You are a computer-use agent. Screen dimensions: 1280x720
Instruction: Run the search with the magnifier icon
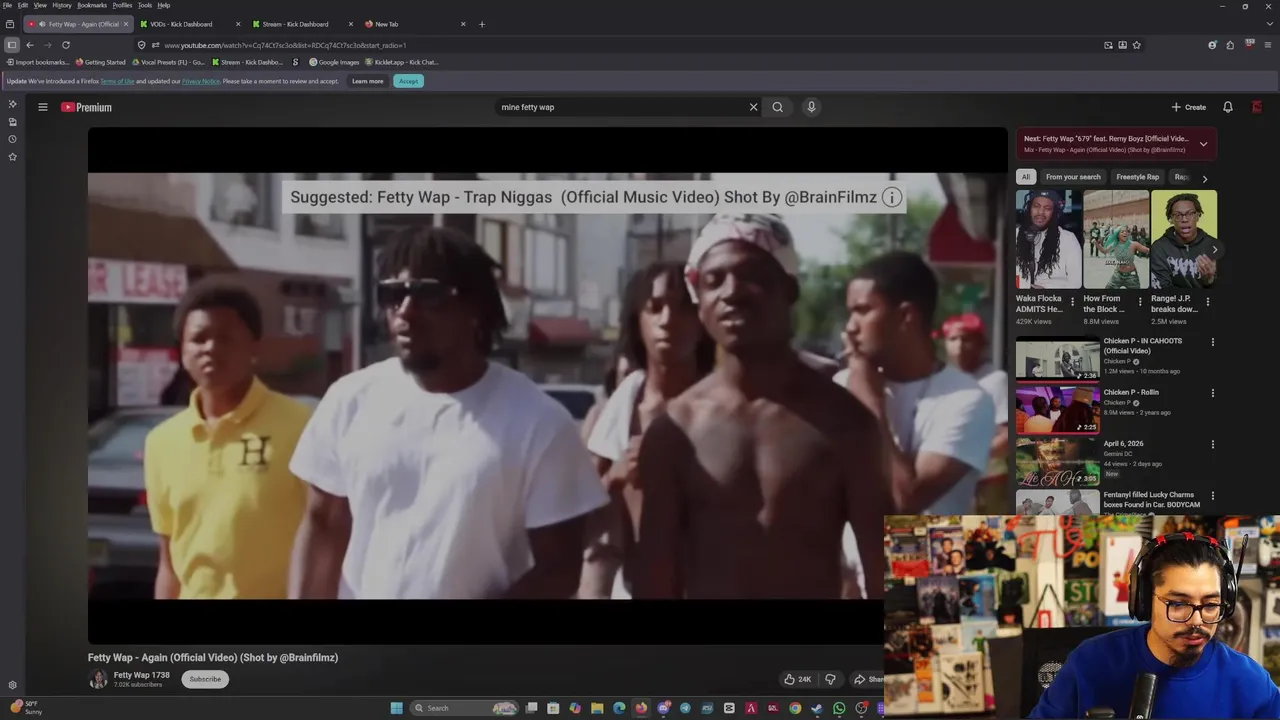click(x=777, y=107)
